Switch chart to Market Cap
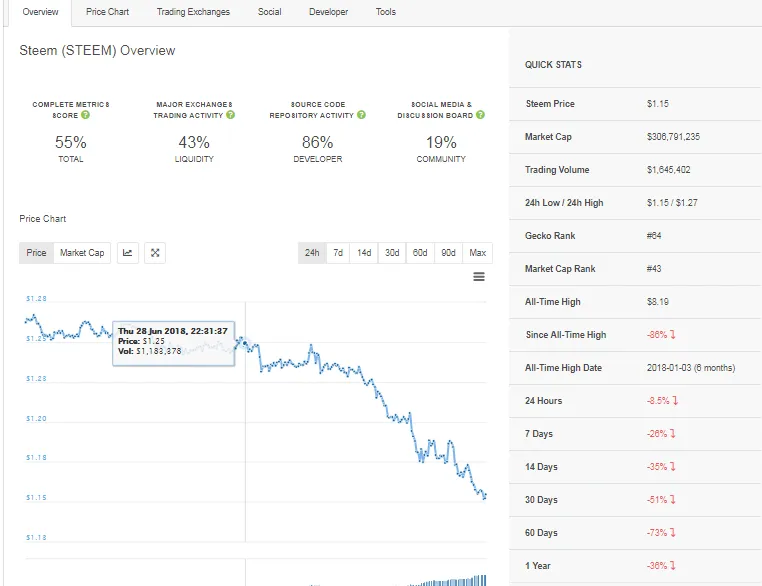This screenshot has height=586, width=762. click(82, 253)
